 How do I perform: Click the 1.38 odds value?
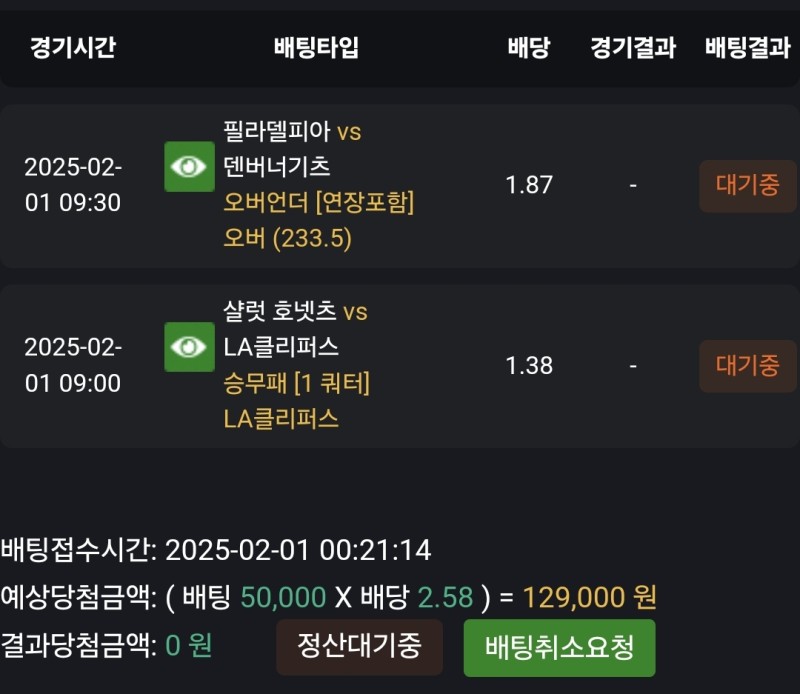(529, 365)
